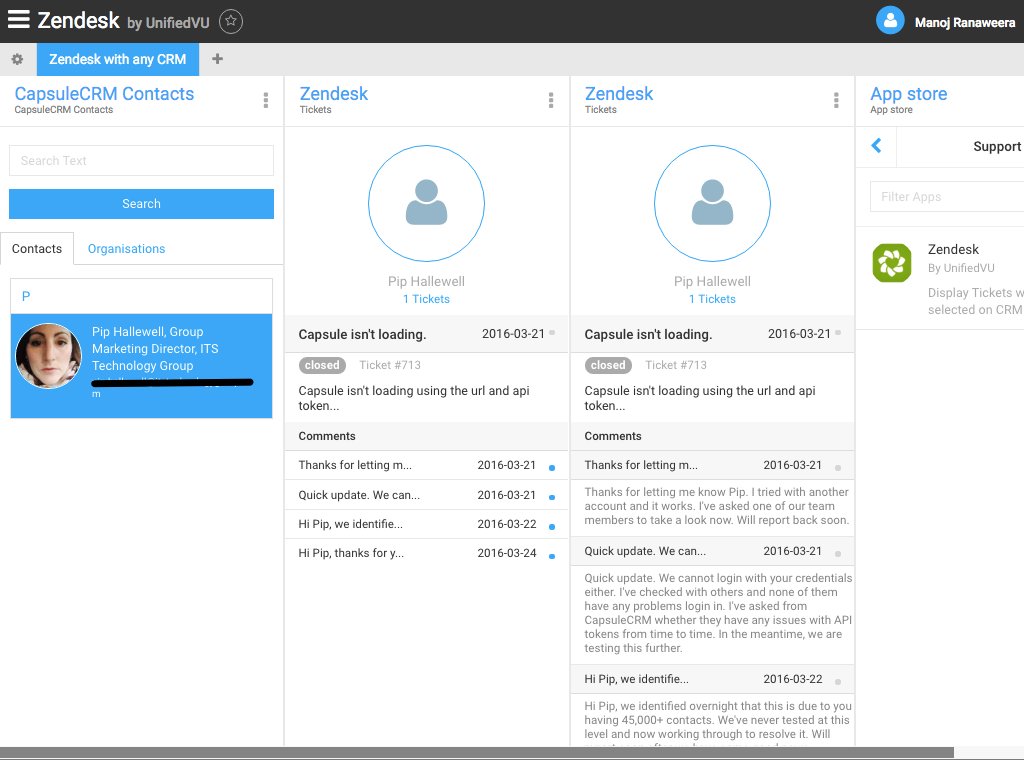Open first Zendesk panel kebab menu
This screenshot has height=760, width=1024.
tap(551, 100)
